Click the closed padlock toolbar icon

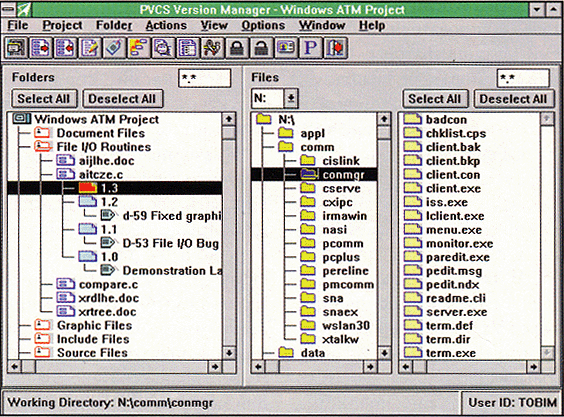tap(237, 48)
